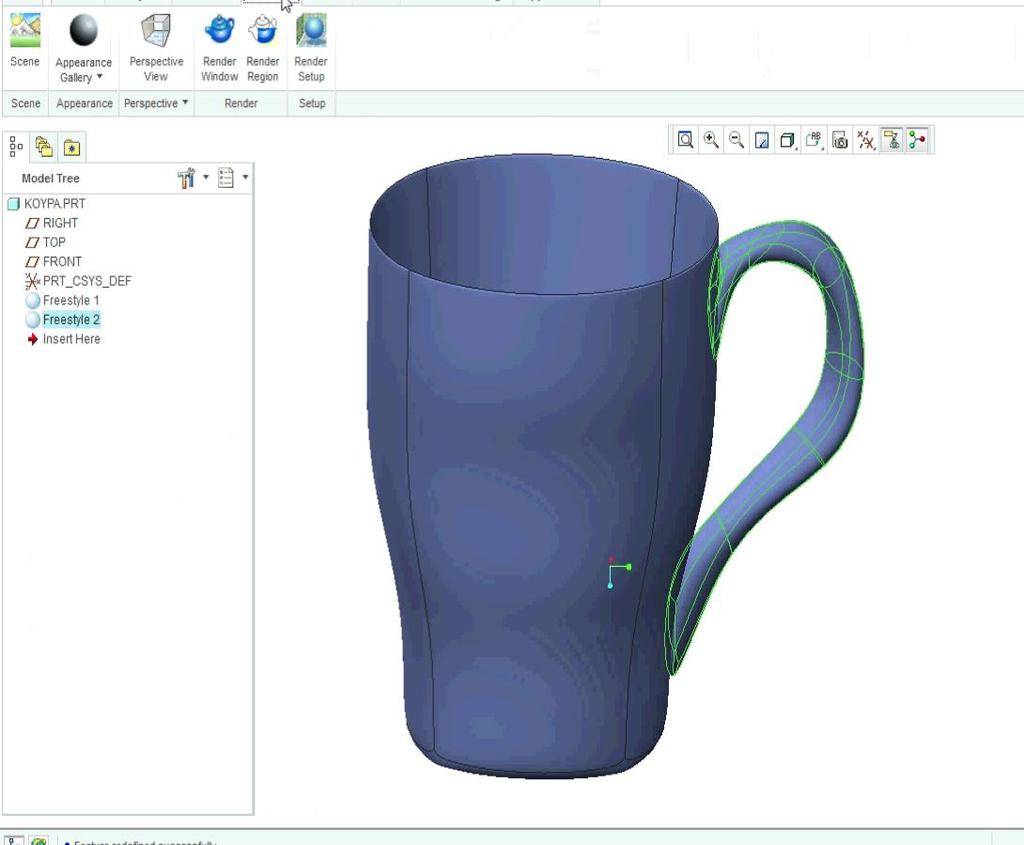Screen dimensions: 1024x845
Task: Click the Scene group label
Action: 25,103
